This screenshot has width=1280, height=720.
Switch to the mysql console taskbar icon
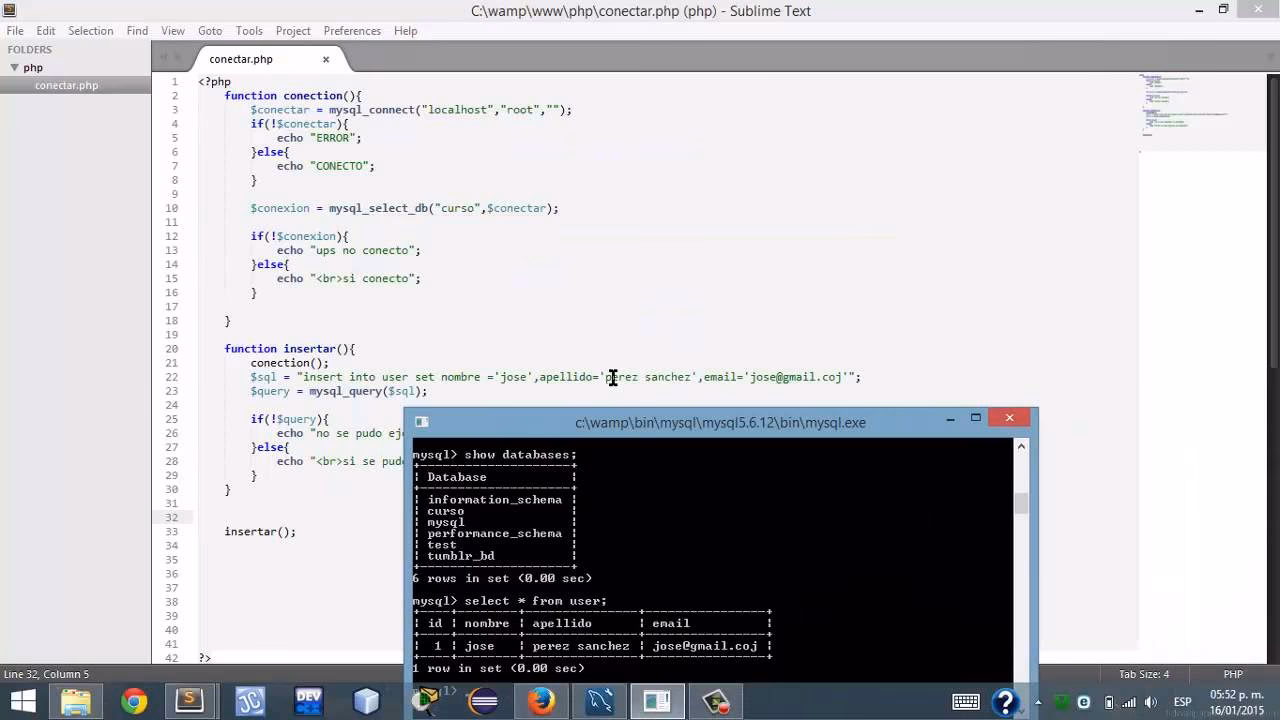click(657, 702)
